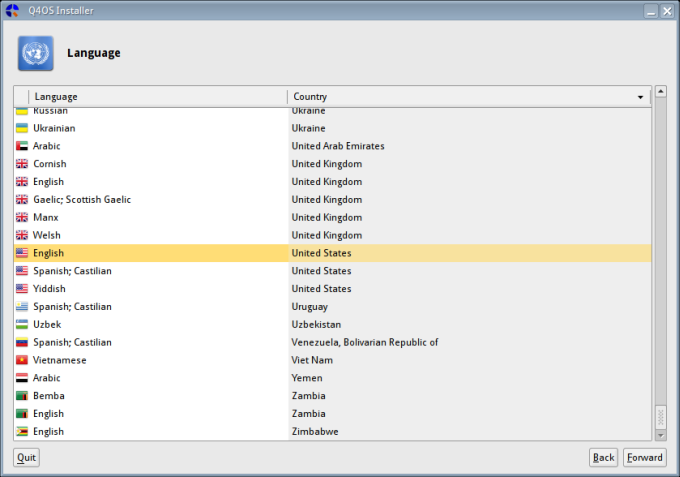Image resolution: width=680 pixels, height=477 pixels.
Task: Click the Uzbekistan flag icon
Action: tap(22, 325)
